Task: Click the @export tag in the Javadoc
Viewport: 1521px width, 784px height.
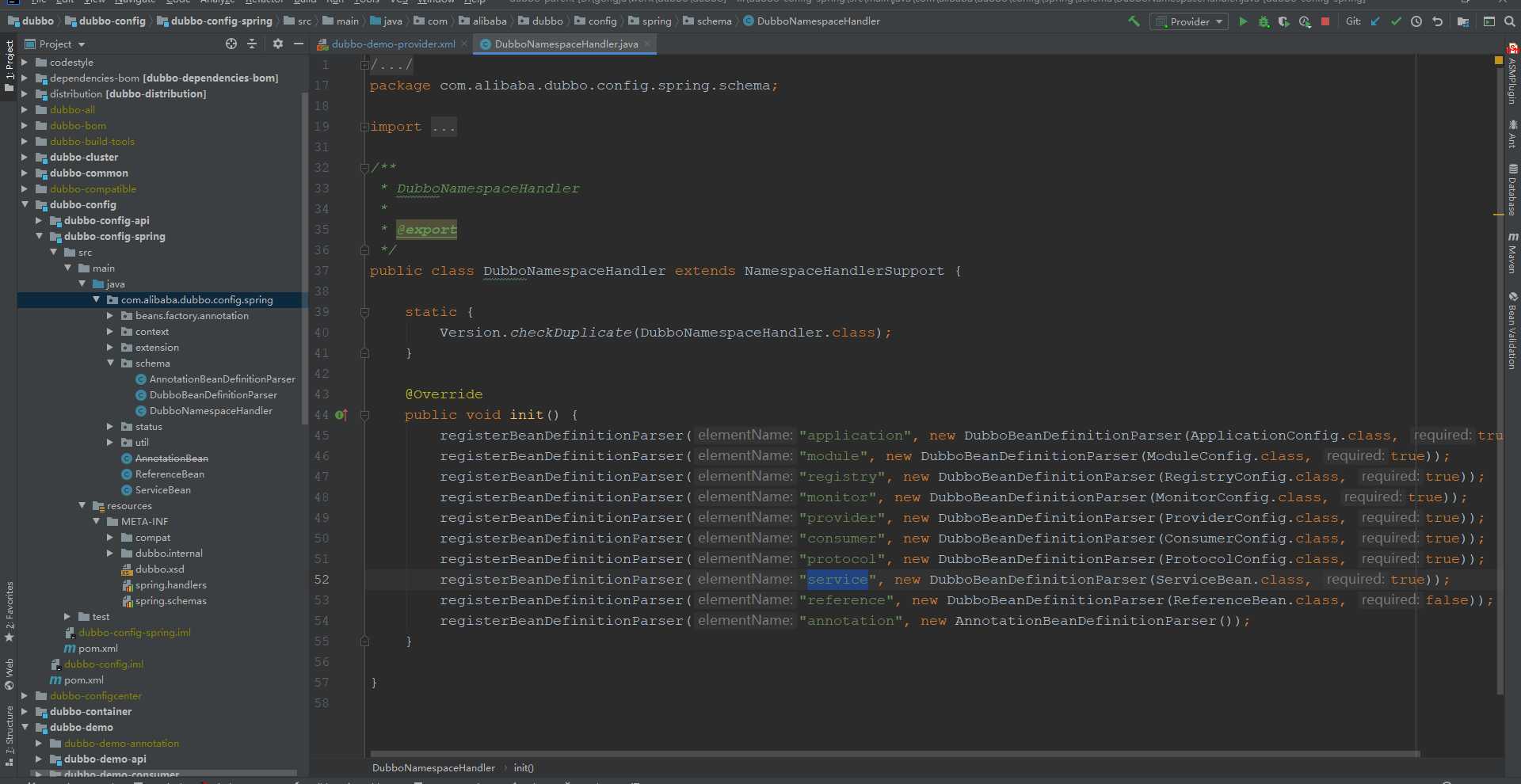Action: click(x=426, y=230)
